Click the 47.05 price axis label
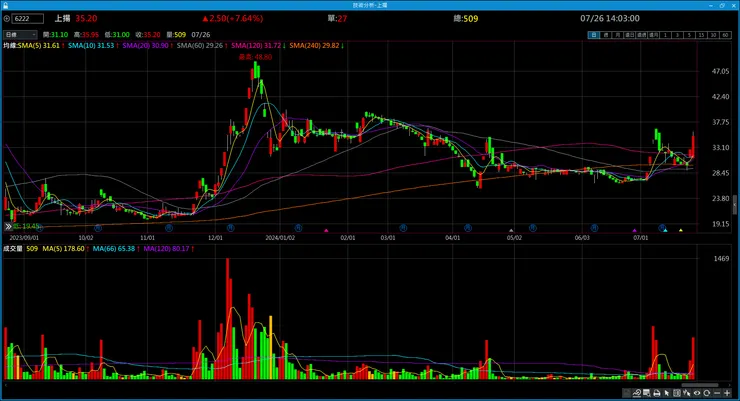Image resolution: width=740 pixels, height=401 pixels. tap(720, 71)
